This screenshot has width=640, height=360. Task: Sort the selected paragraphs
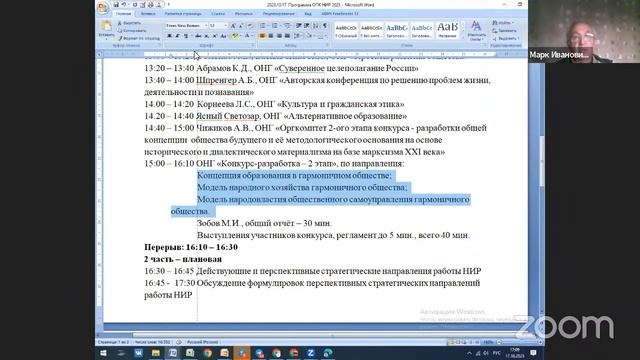point(316,26)
